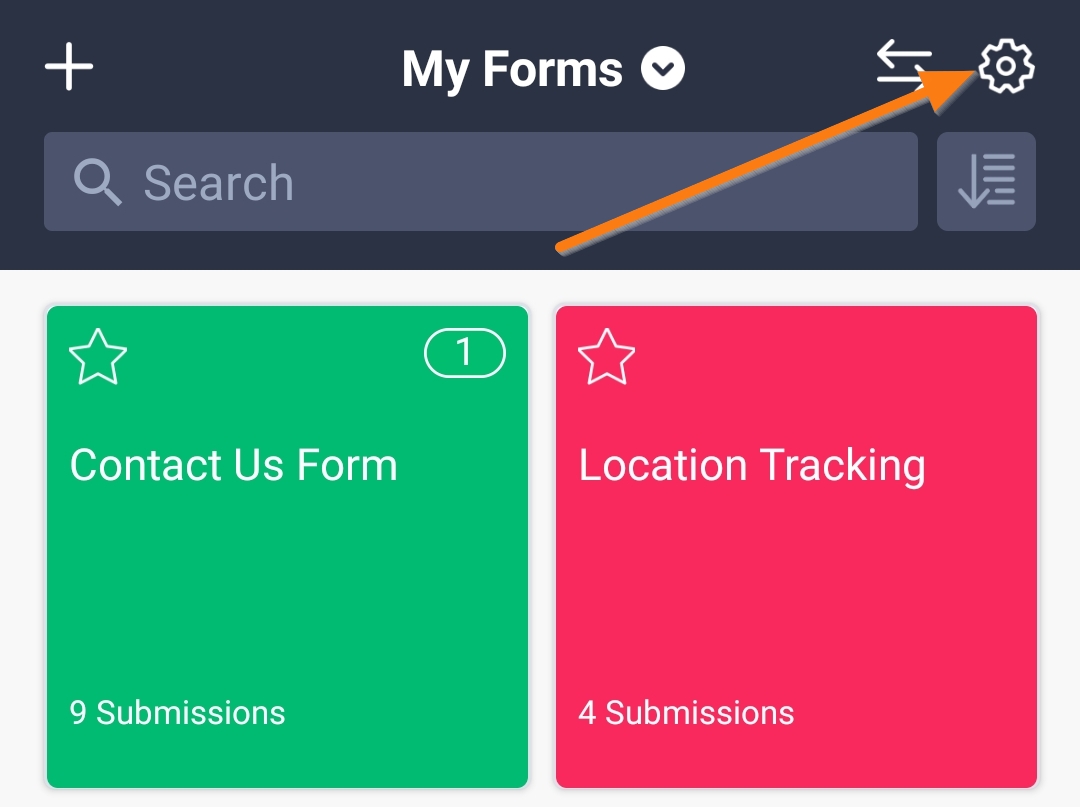Image resolution: width=1080 pixels, height=807 pixels.
Task: Click the green card's empty middle area
Action: 287,590
